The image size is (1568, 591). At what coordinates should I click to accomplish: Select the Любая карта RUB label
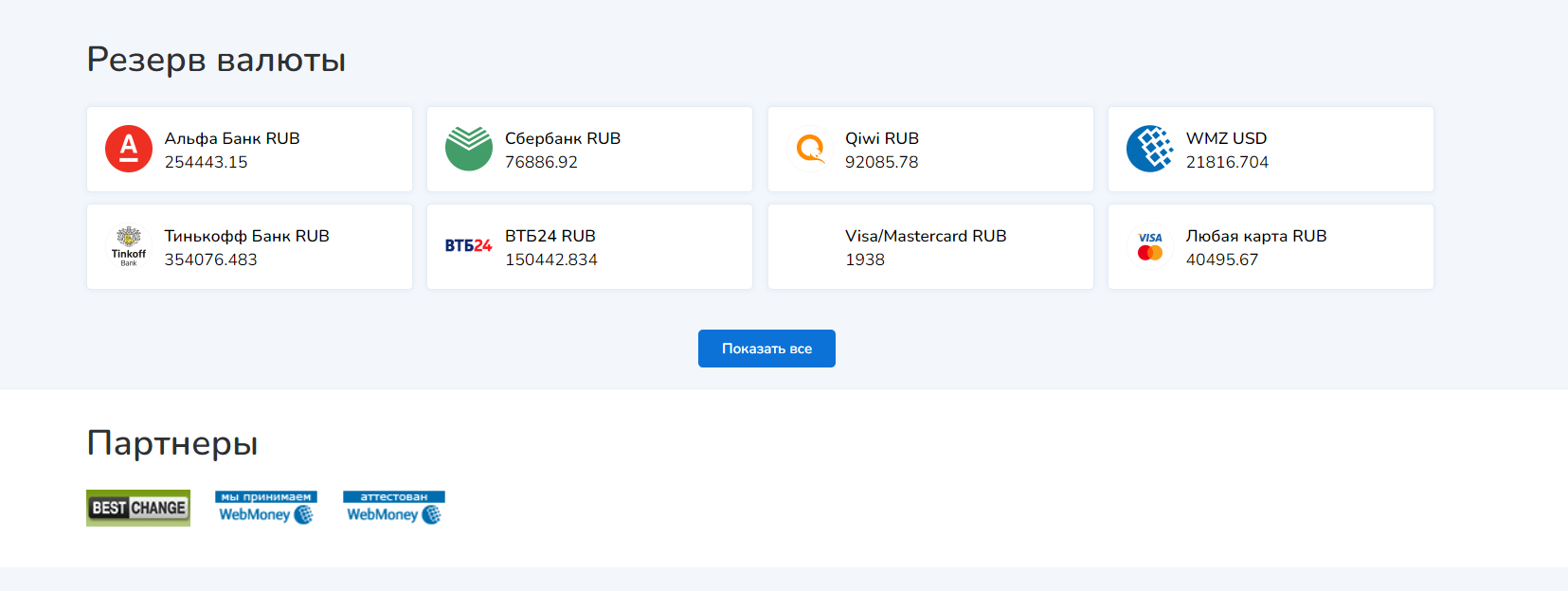click(1256, 236)
